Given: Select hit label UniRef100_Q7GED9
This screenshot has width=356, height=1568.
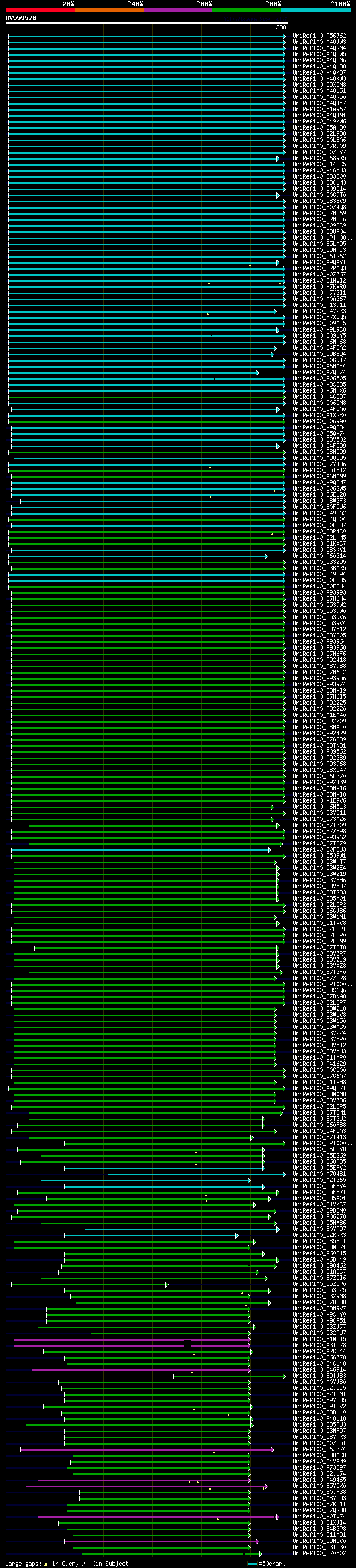Looking at the screenshot, I should point(319,740).
